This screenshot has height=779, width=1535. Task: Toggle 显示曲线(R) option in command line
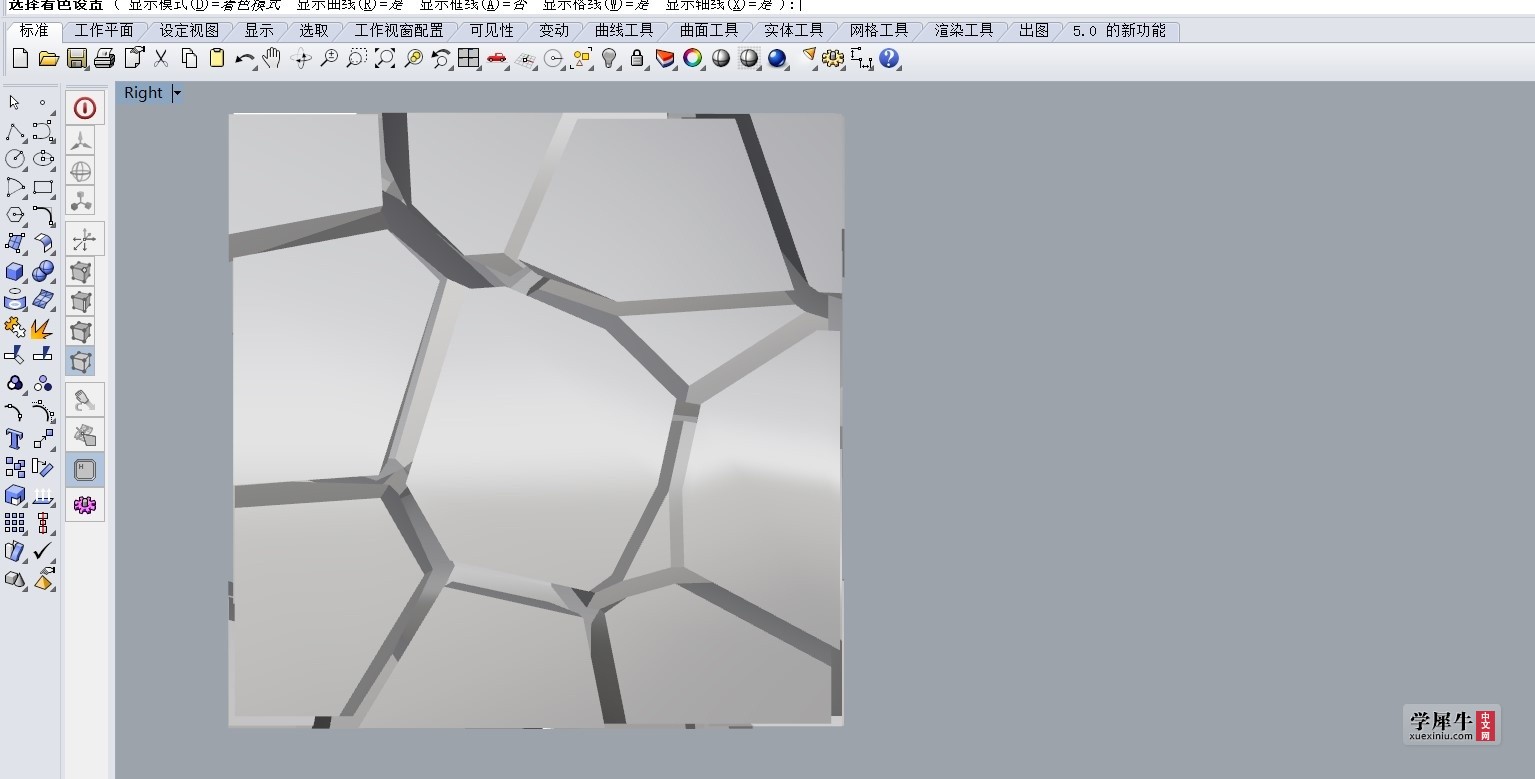[x=350, y=5]
